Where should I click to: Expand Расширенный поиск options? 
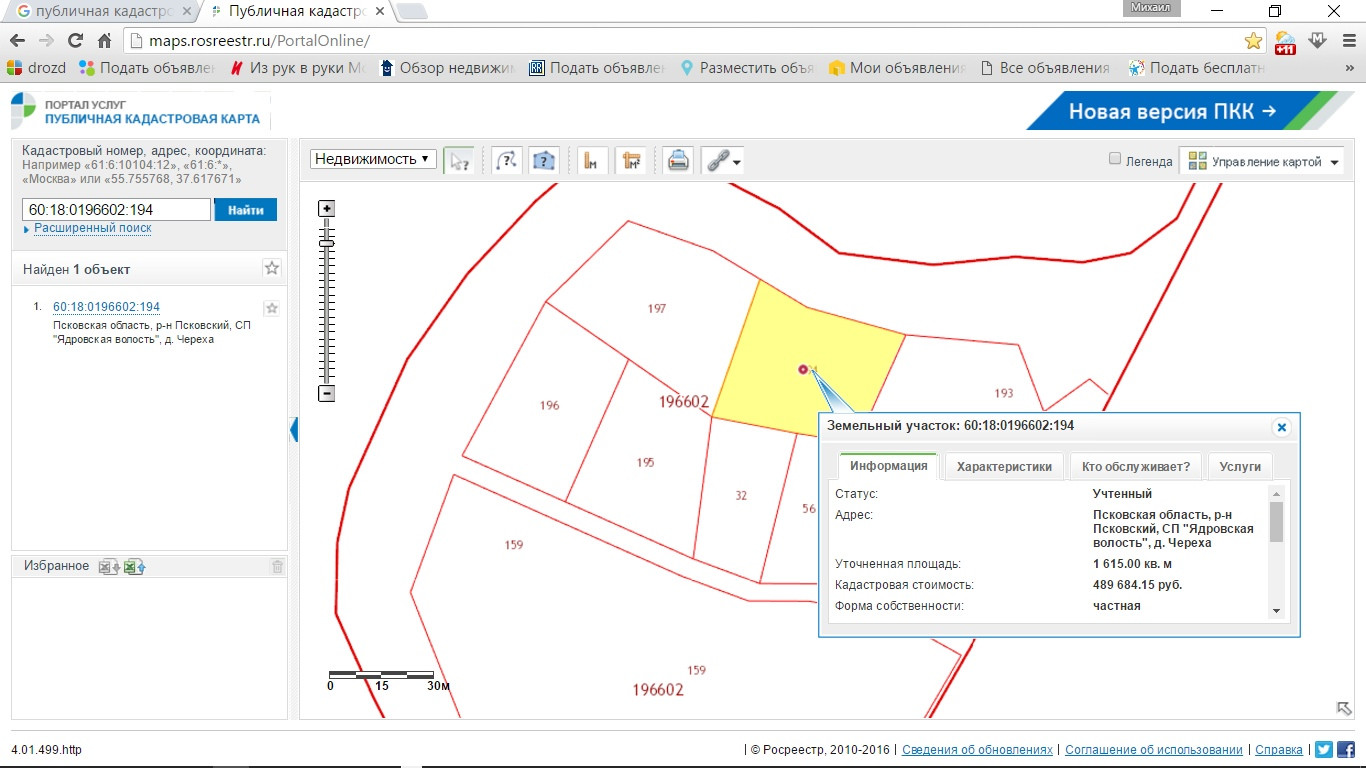[x=92, y=228]
